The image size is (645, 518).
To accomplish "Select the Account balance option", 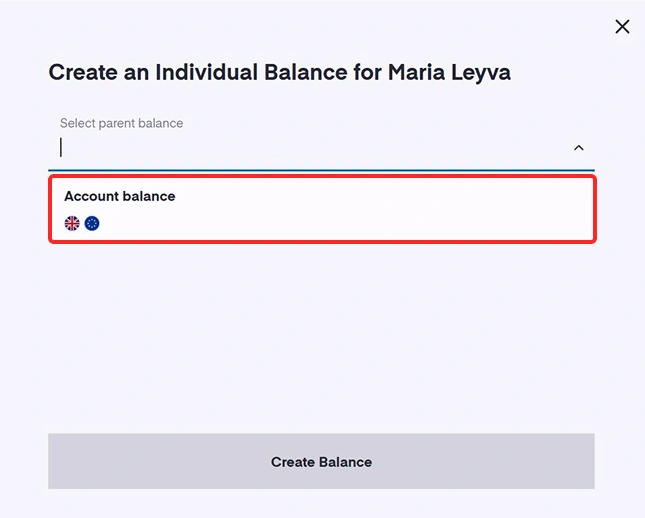I will [x=321, y=209].
